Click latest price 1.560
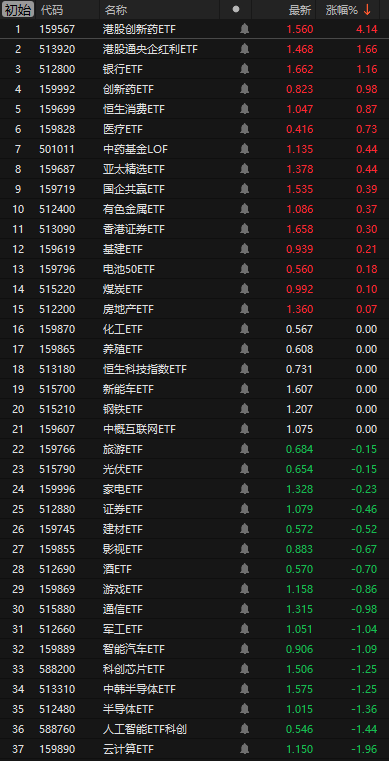The height and width of the screenshot is (761, 389). point(300,29)
